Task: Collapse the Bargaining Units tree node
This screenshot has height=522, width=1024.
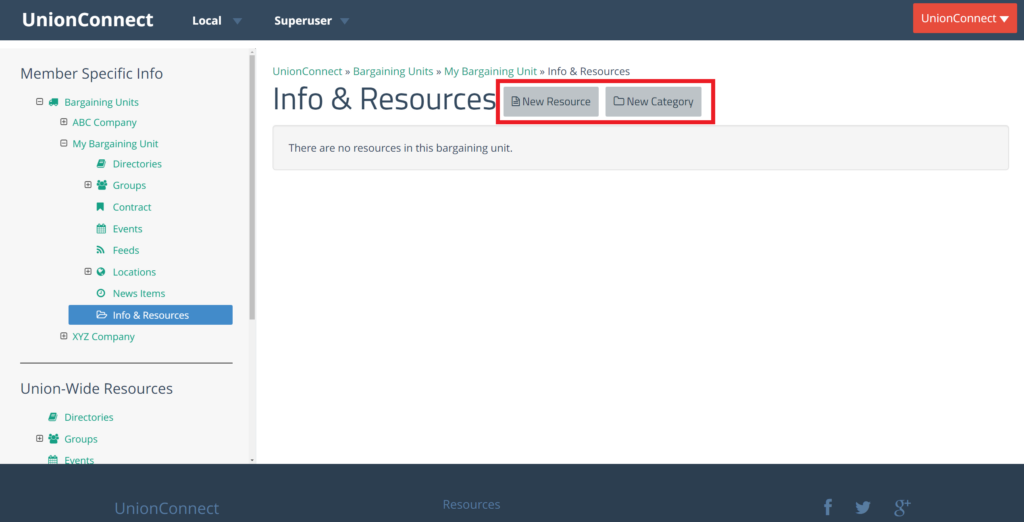Action: coord(39,102)
